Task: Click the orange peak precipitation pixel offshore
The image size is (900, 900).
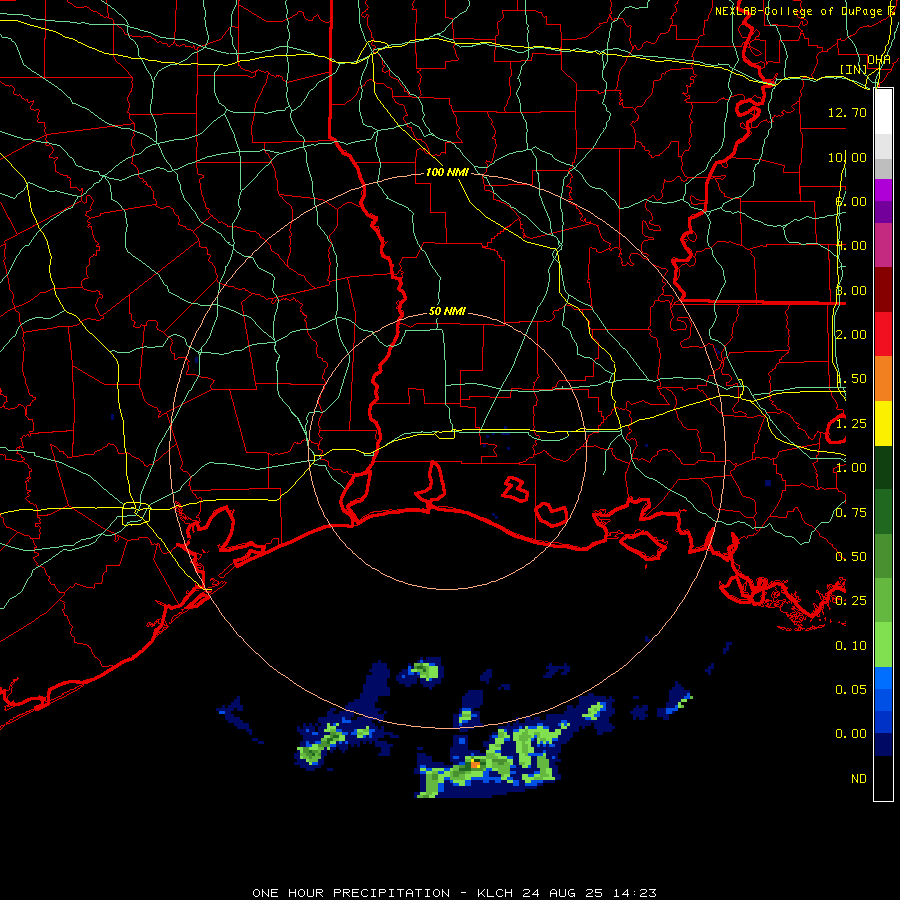Action: [475, 765]
